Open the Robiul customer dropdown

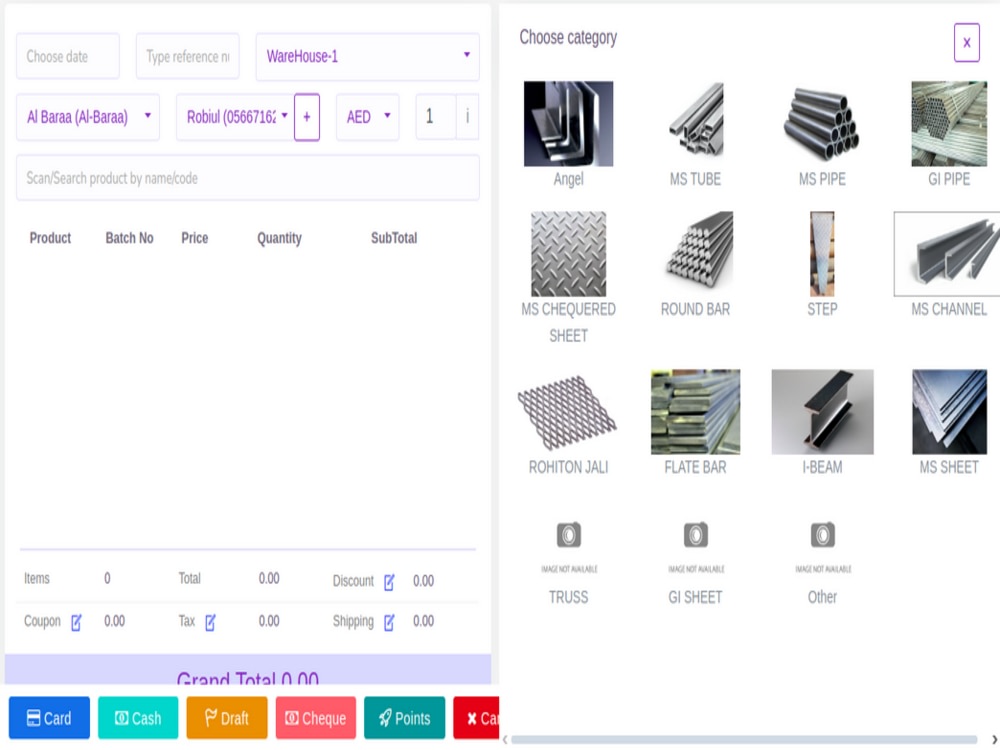tap(235, 117)
